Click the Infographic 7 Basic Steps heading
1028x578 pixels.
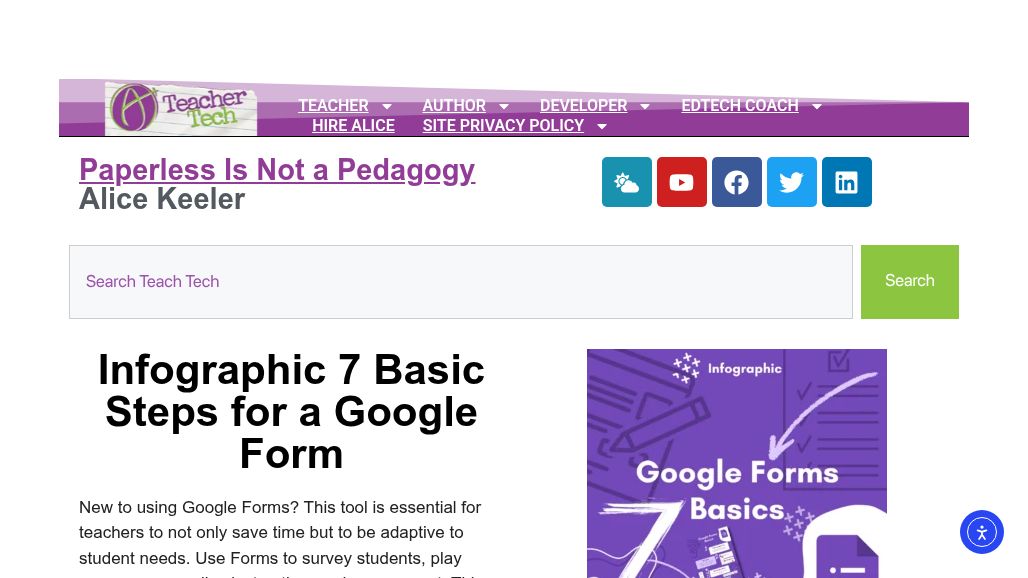coord(291,412)
